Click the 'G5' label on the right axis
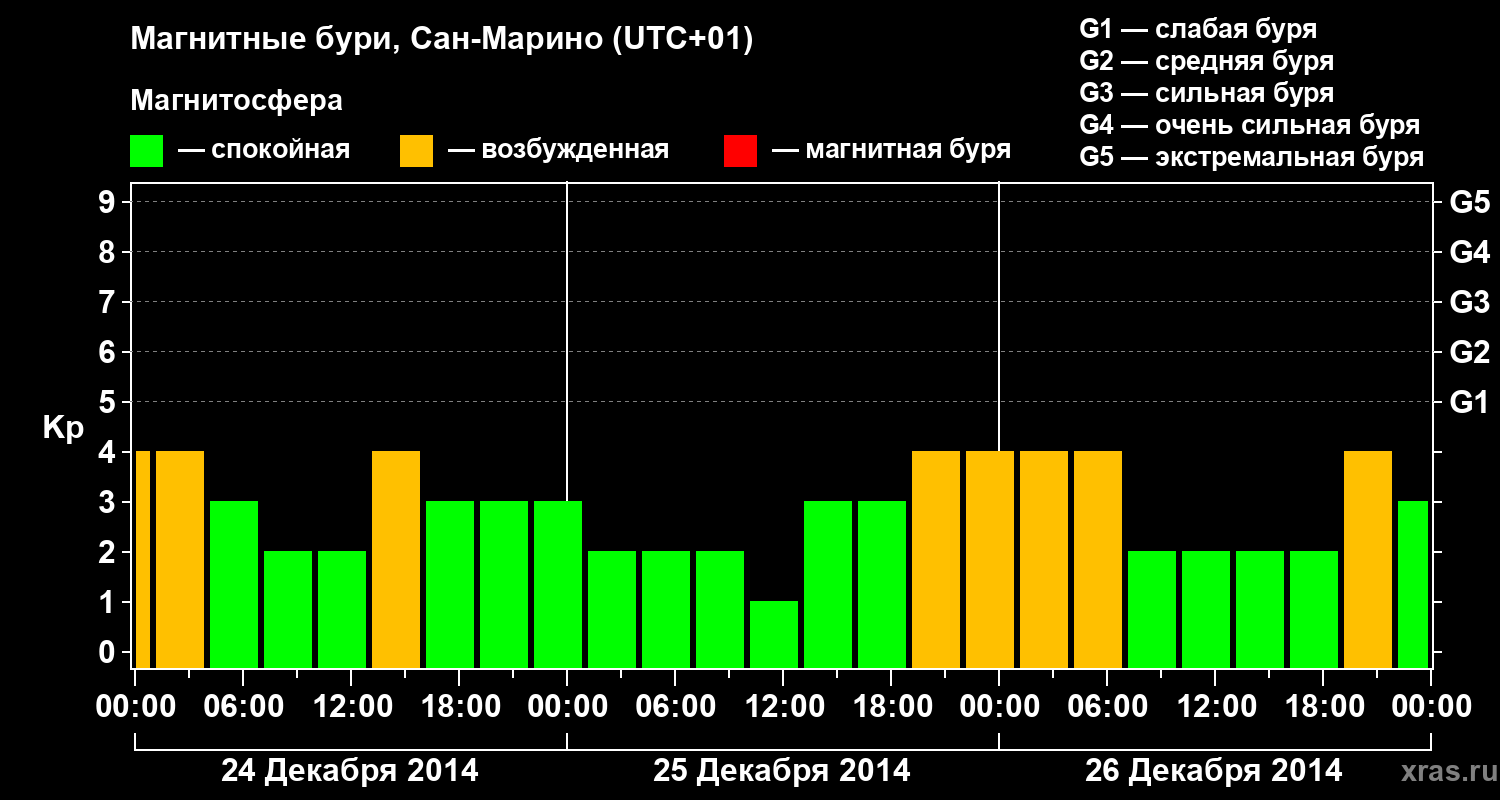Image resolution: width=1500 pixels, height=800 pixels. click(1469, 202)
